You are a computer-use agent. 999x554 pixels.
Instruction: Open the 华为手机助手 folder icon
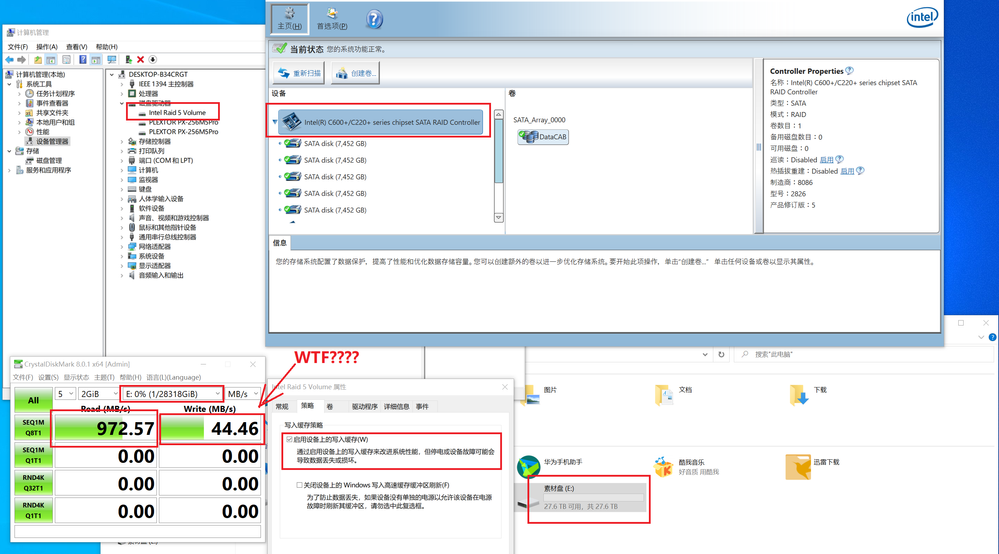528,466
